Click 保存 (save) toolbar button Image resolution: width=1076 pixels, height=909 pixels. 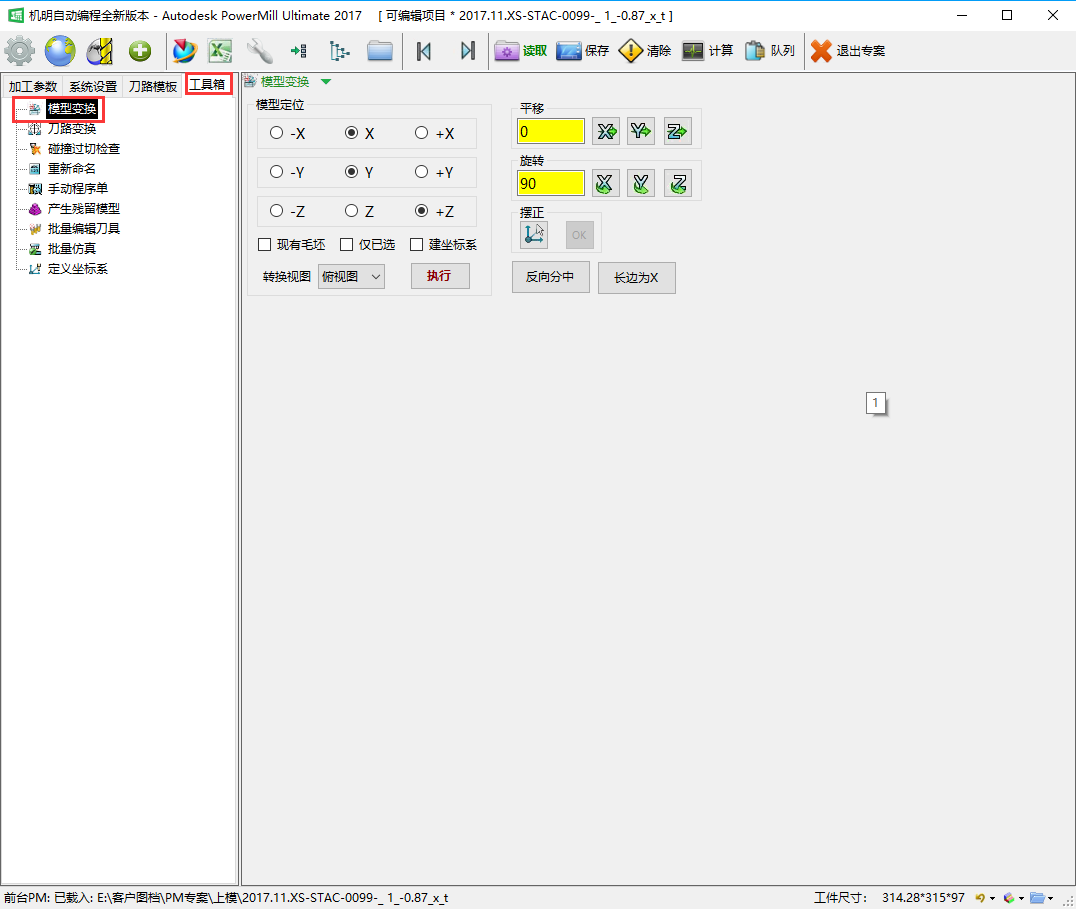(583, 51)
